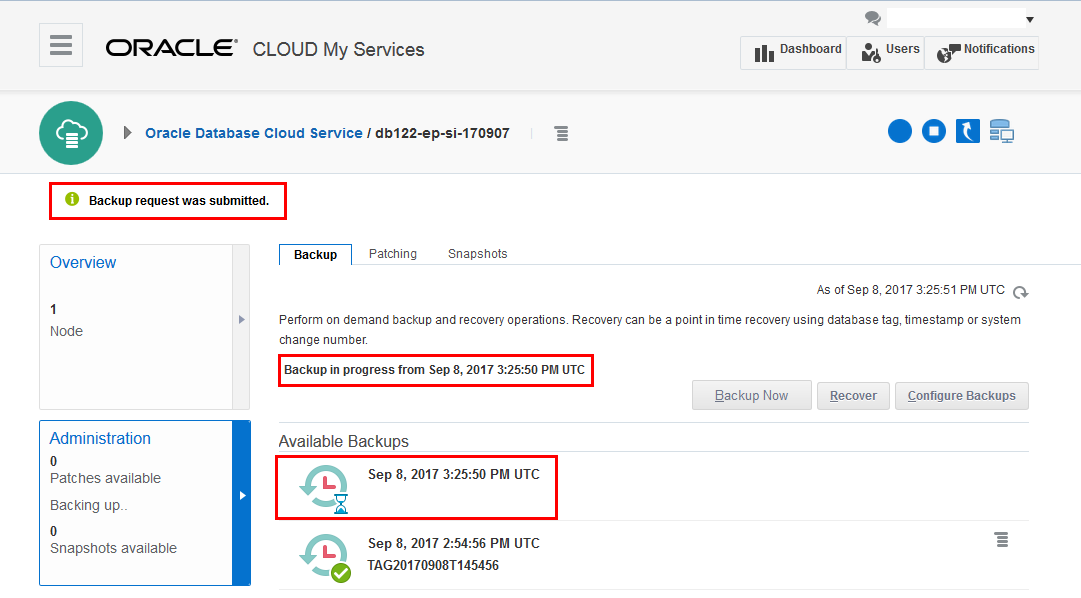This screenshot has width=1081, height=598.
Task: Switch to the Patching tab
Action: pyautogui.click(x=393, y=254)
